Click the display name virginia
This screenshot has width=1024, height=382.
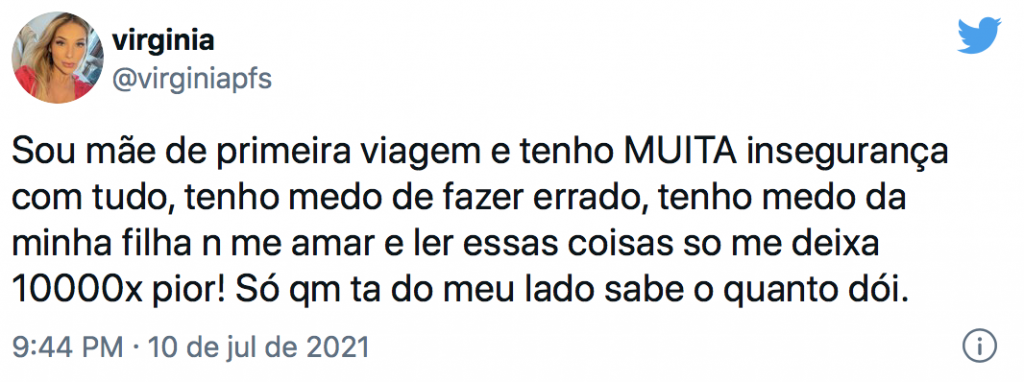(163, 41)
